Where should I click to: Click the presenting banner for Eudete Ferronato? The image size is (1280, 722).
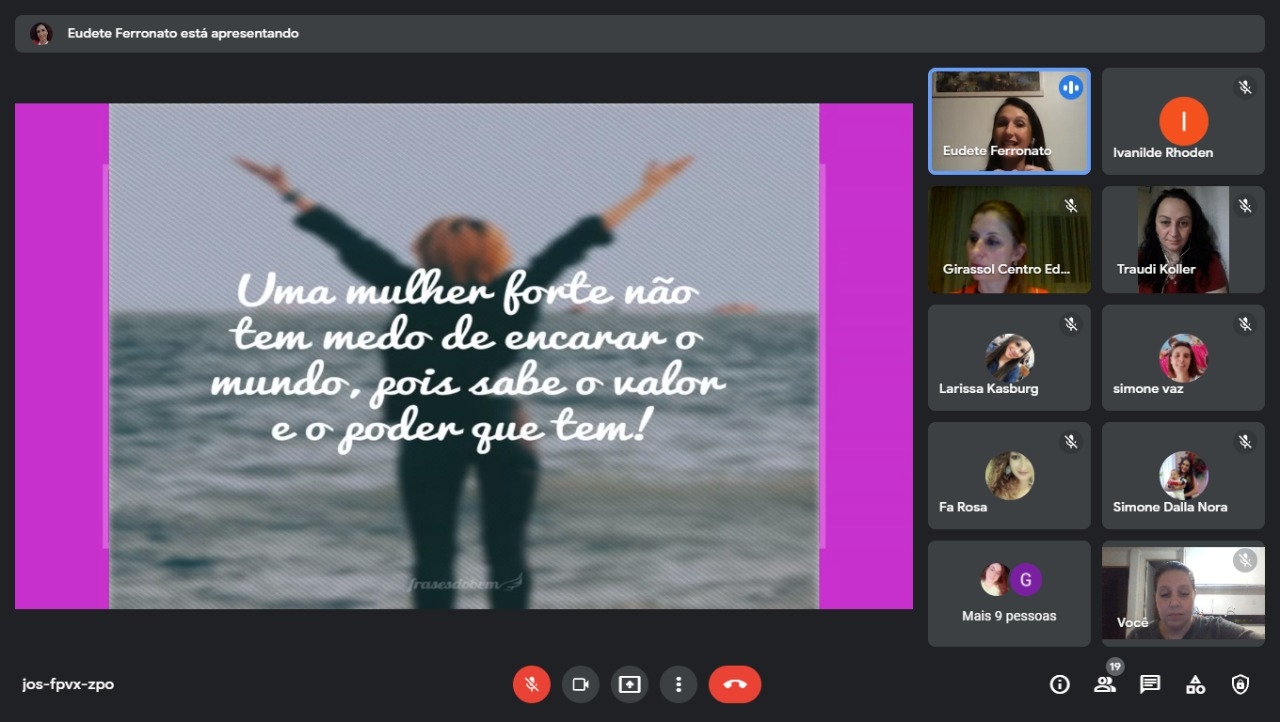[x=640, y=34]
